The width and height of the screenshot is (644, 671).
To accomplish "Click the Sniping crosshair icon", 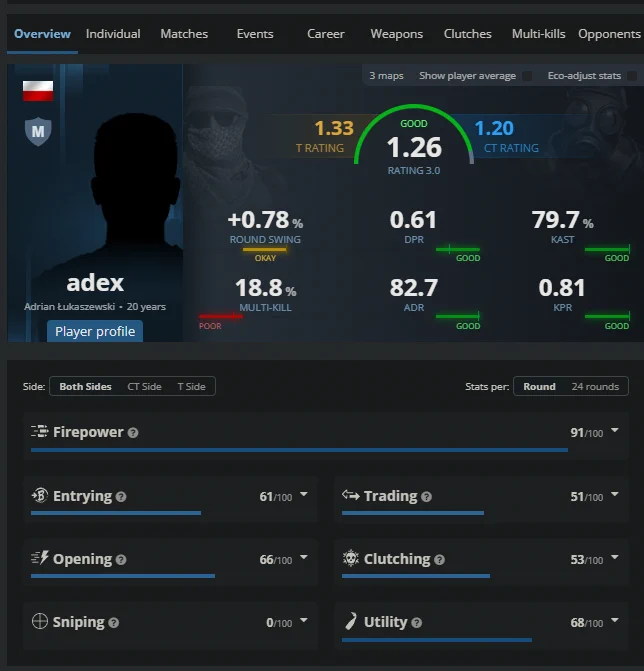I will pyautogui.click(x=40, y=621).
